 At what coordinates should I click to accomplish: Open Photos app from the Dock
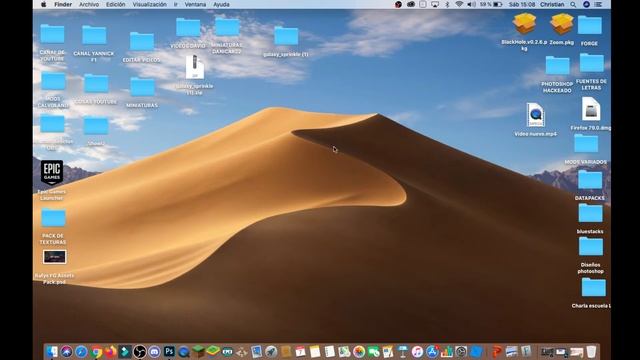[x=359, y=351]
